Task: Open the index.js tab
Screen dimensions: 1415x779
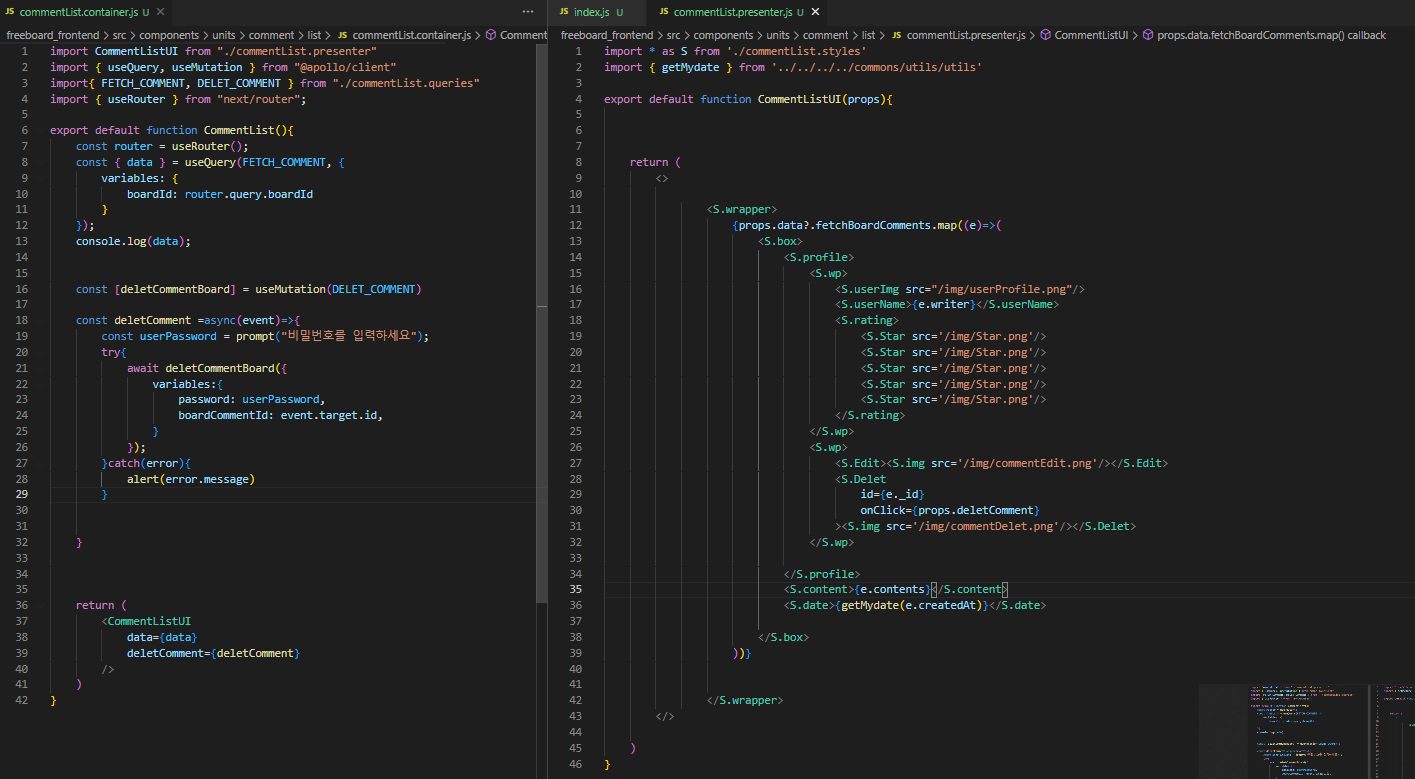Action: pyautogui.click(x=590, y=12)
